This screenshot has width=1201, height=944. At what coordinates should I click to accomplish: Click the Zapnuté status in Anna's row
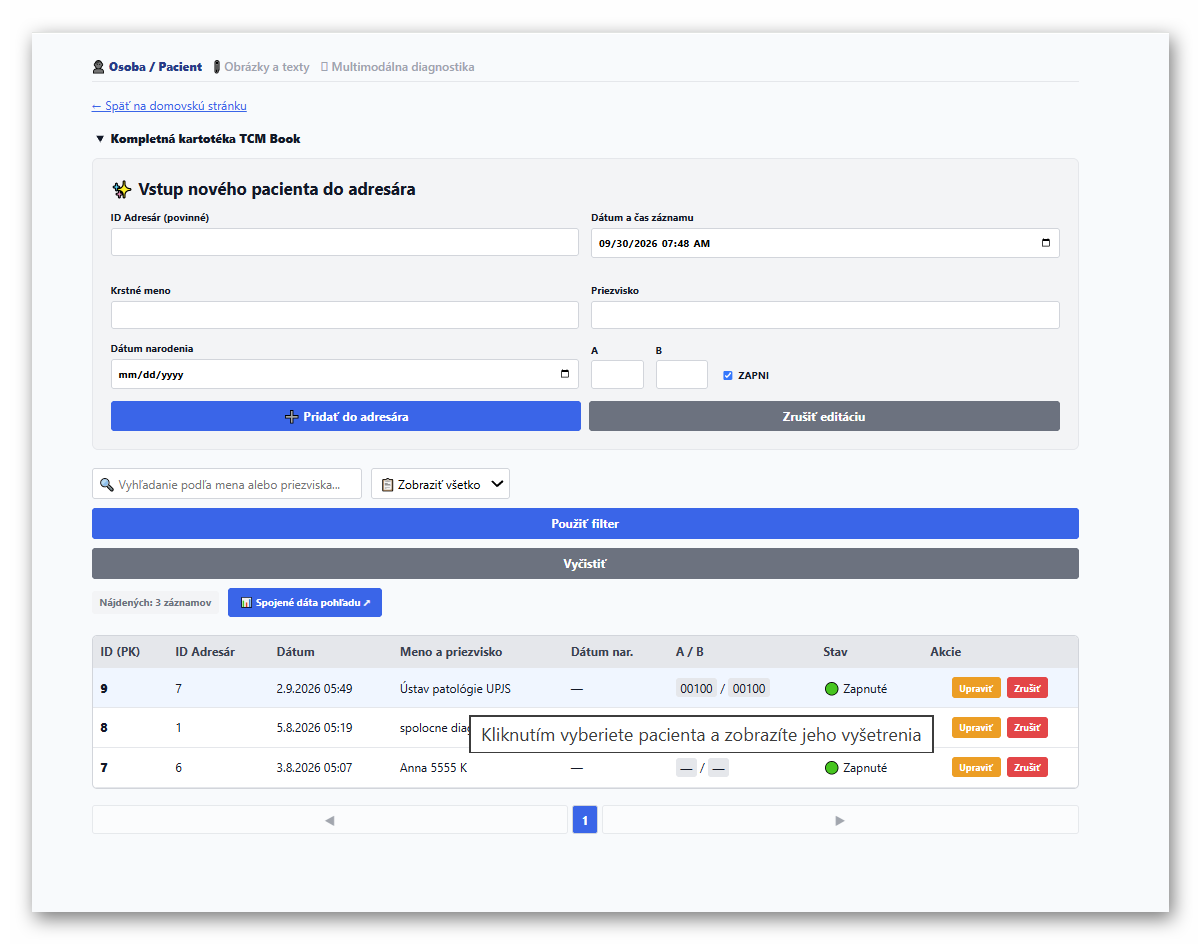pos(856,768)
